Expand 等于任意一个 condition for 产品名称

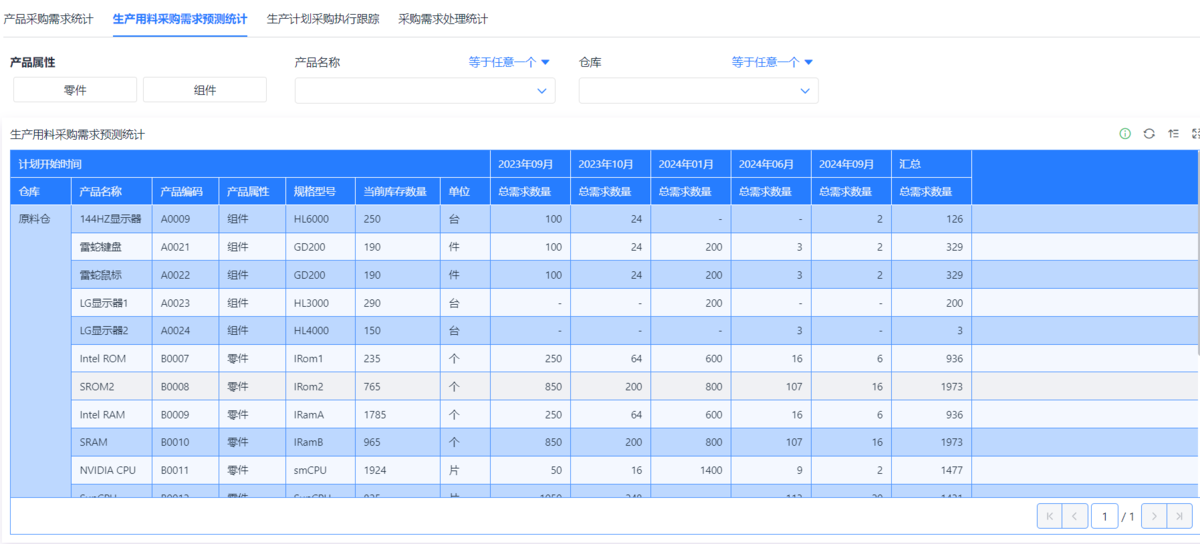coord(509,62)
